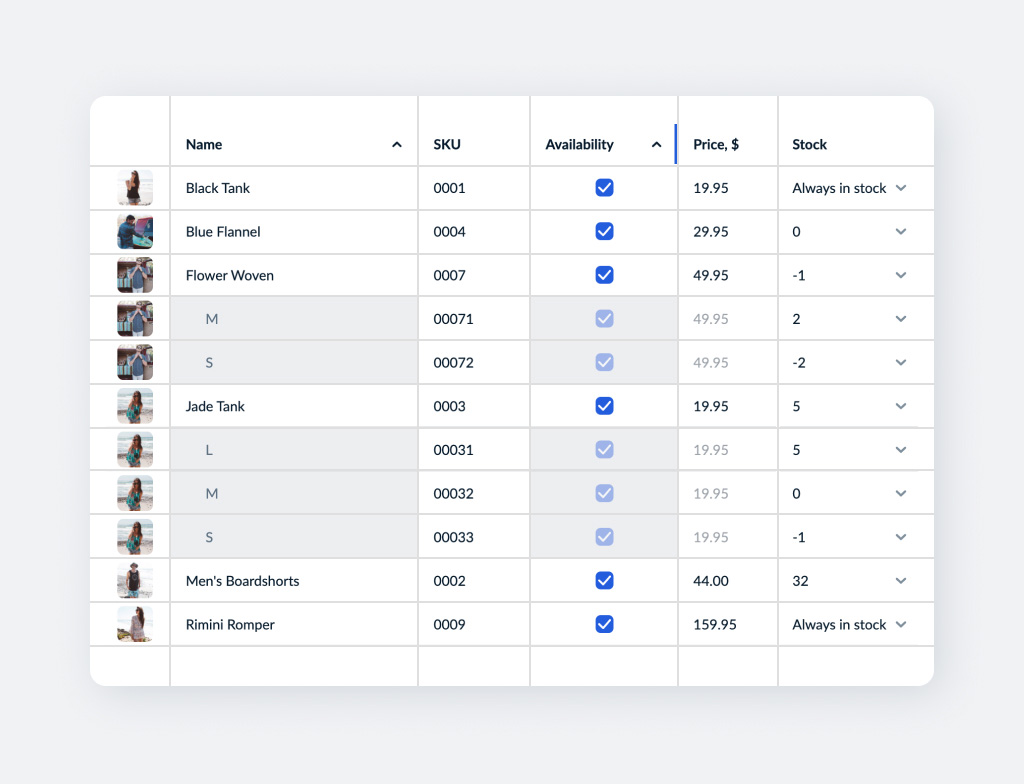This screenshot has width=1024, height=784.
Task: Click the SKU column header
Action: pos(447,145)
